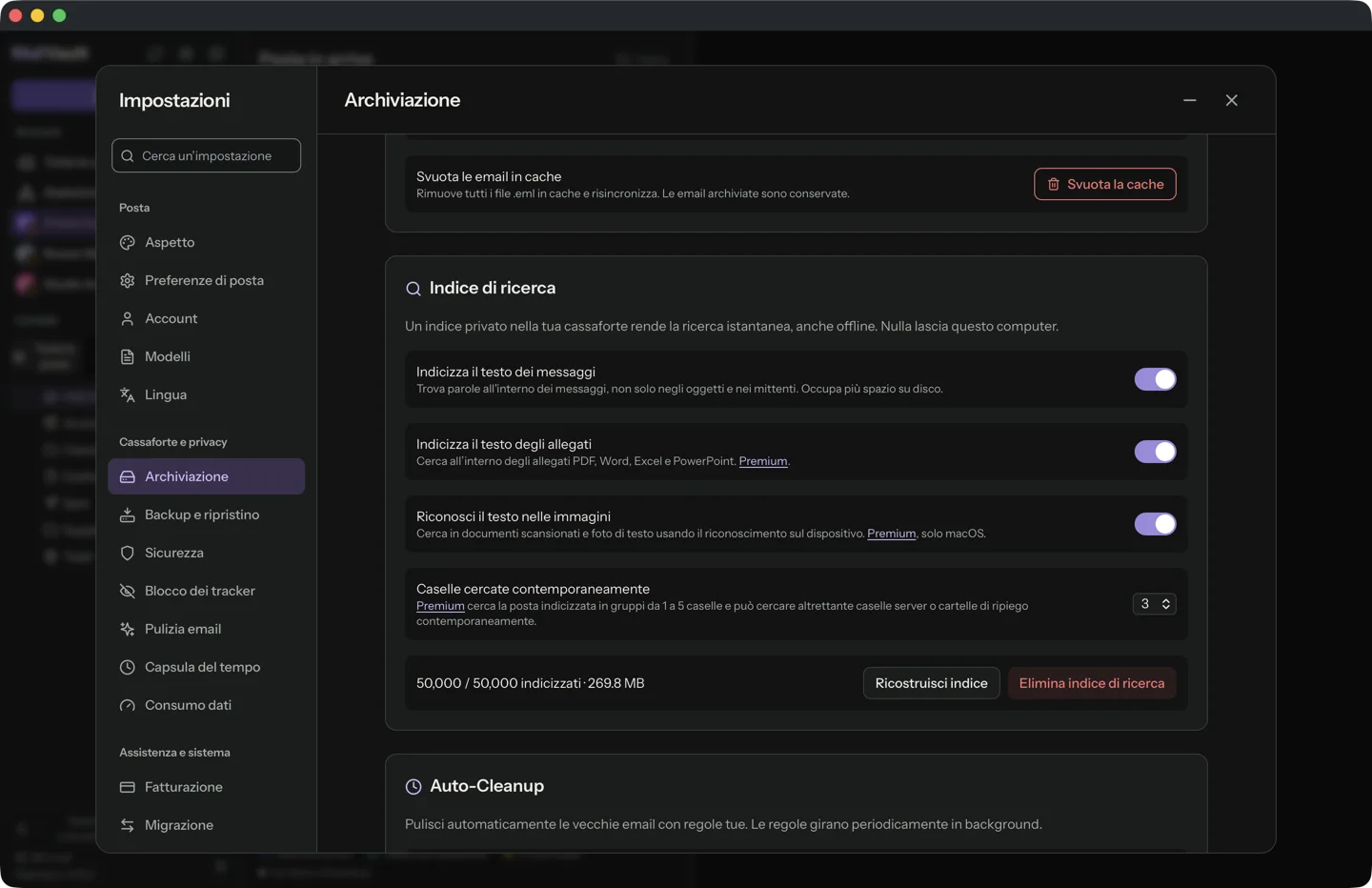The height and width of the screenshot is (888, 1372).
Task: Open Consumo dati section
Action: point(207,706)
